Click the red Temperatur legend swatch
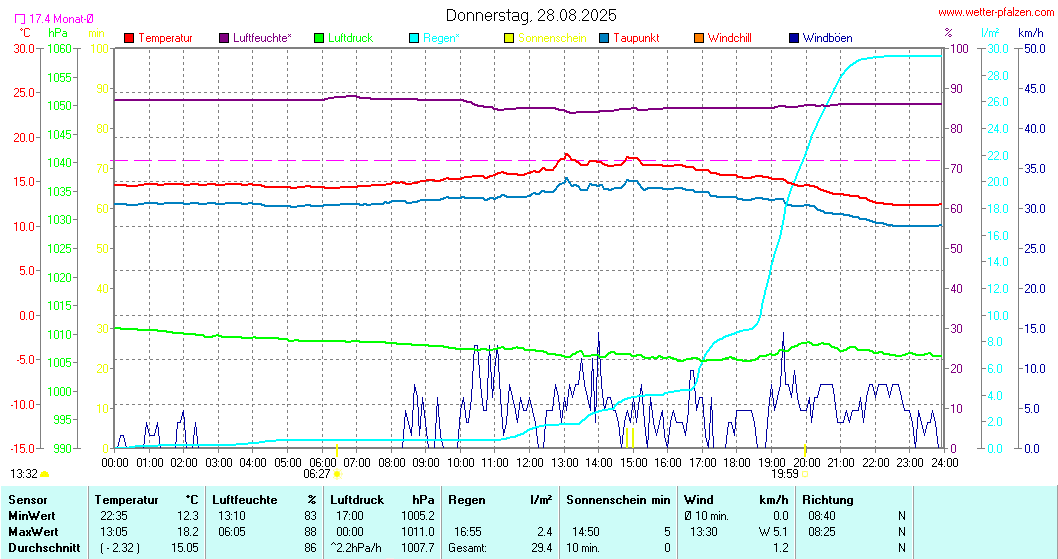 tap(129, 38)
